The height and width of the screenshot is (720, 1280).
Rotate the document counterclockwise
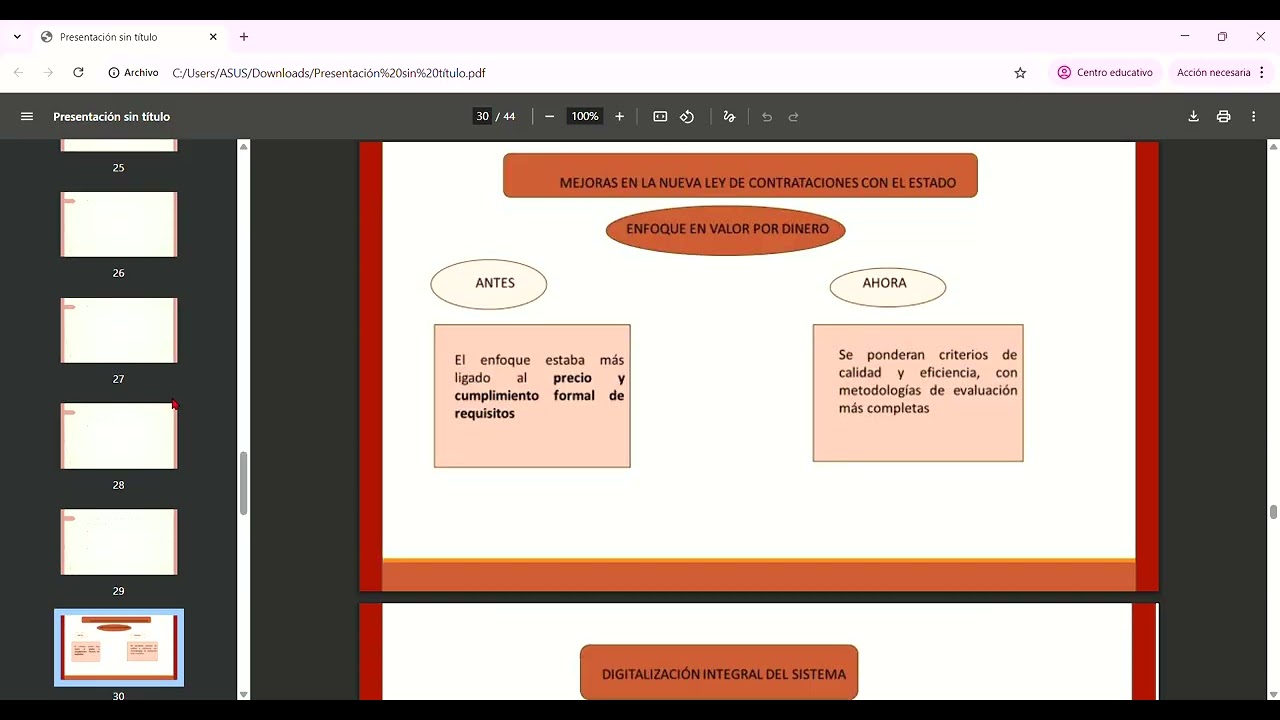687,117
